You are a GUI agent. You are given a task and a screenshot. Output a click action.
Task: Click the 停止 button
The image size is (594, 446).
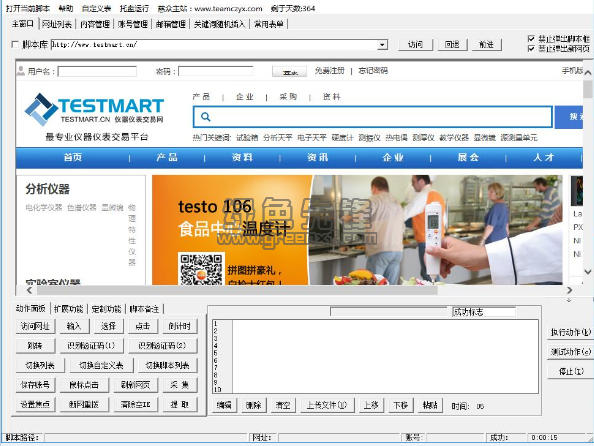point(571,371)
